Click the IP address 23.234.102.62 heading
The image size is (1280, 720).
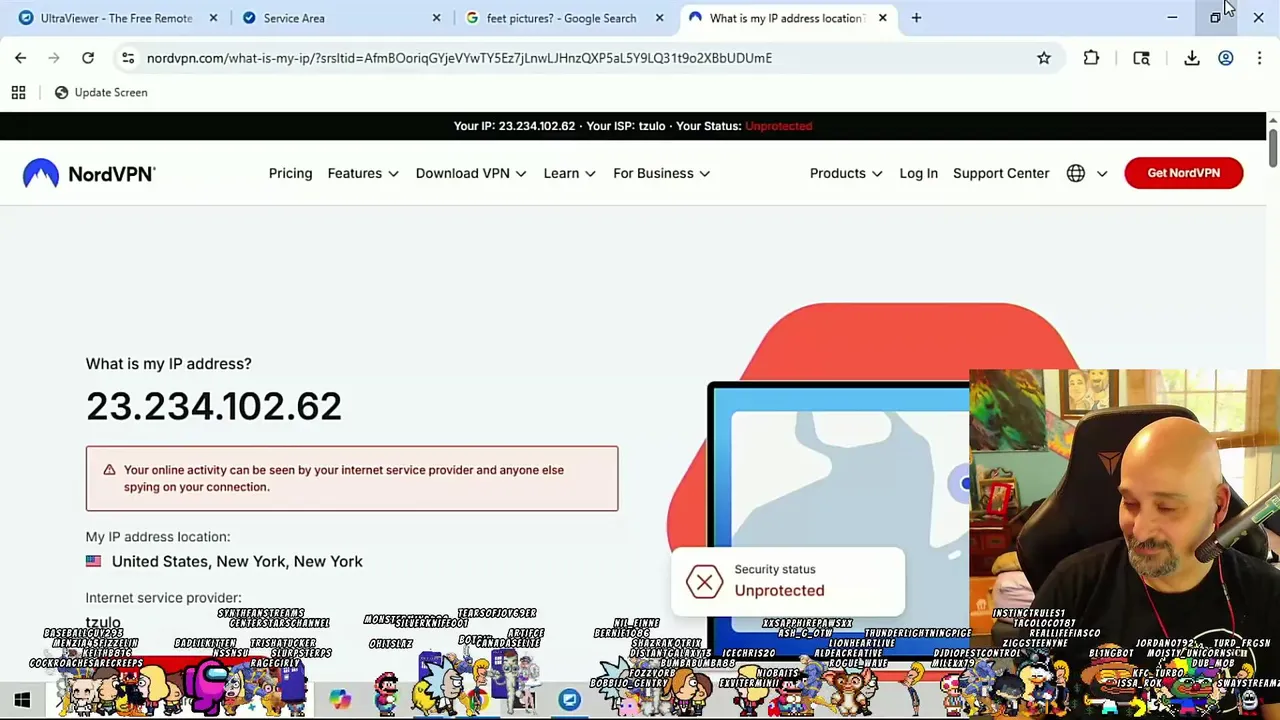point(214,406)
